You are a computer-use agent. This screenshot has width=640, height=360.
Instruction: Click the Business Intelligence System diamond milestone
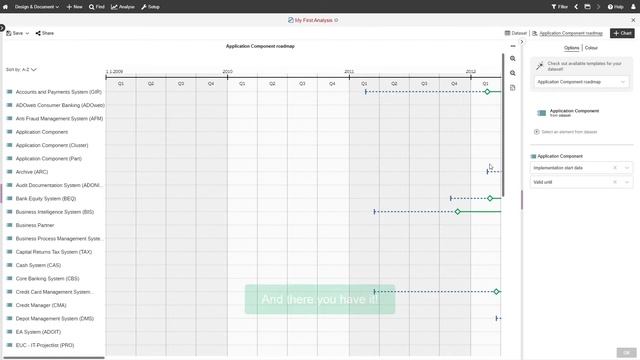tap(458, 212)
